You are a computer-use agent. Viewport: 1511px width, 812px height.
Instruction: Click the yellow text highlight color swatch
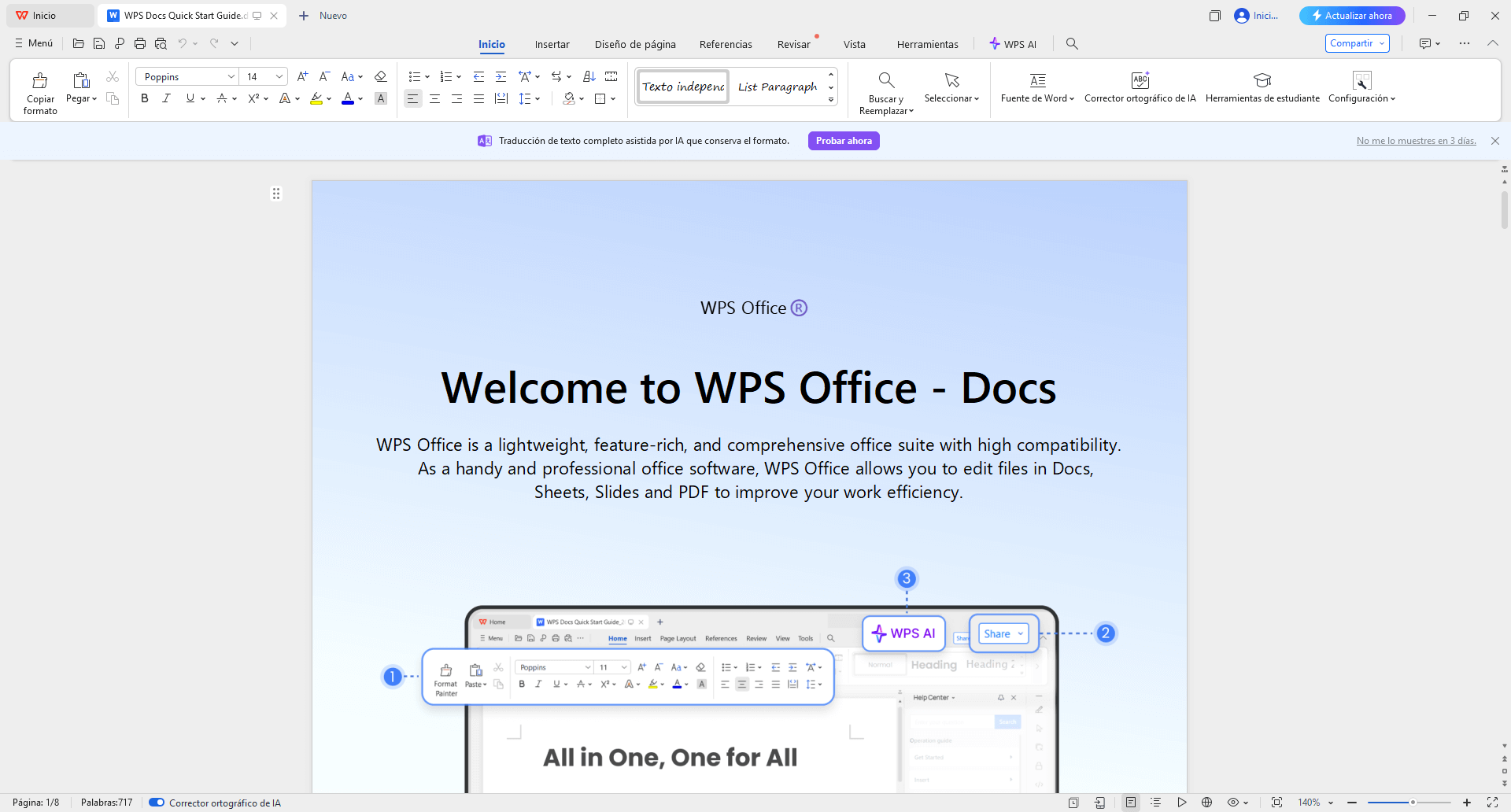tap(316, 98)
